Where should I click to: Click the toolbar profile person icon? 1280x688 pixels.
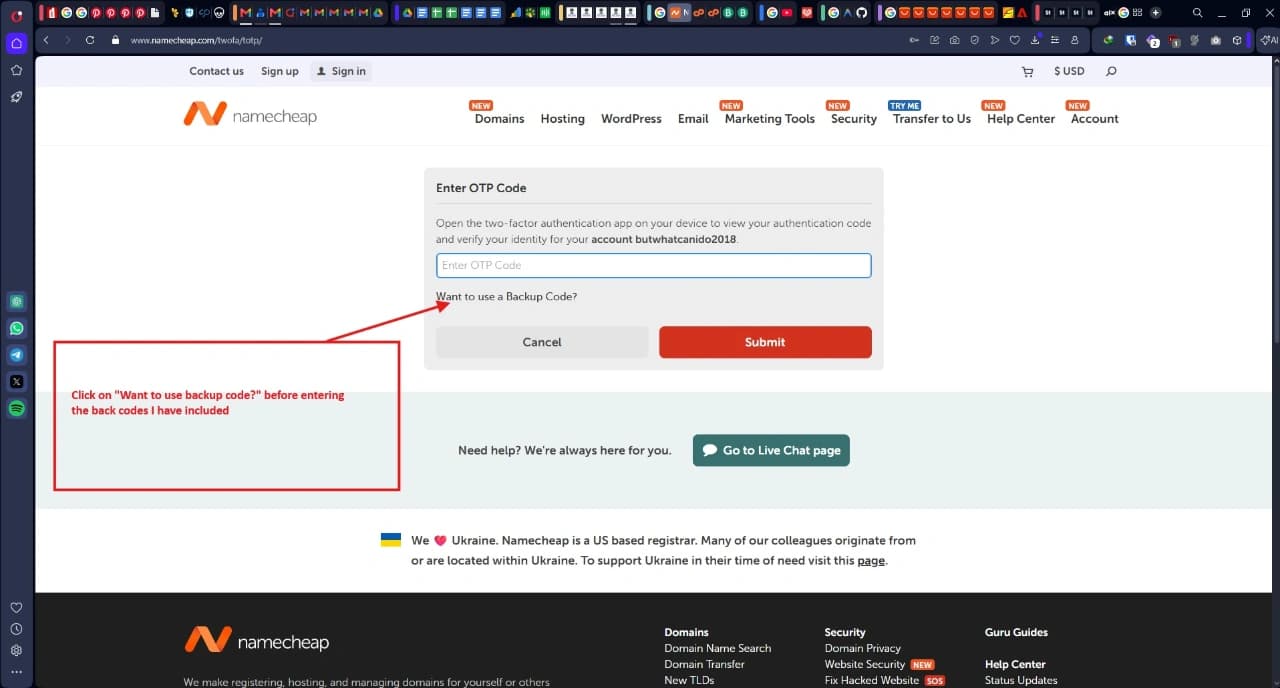point(1074,40)
